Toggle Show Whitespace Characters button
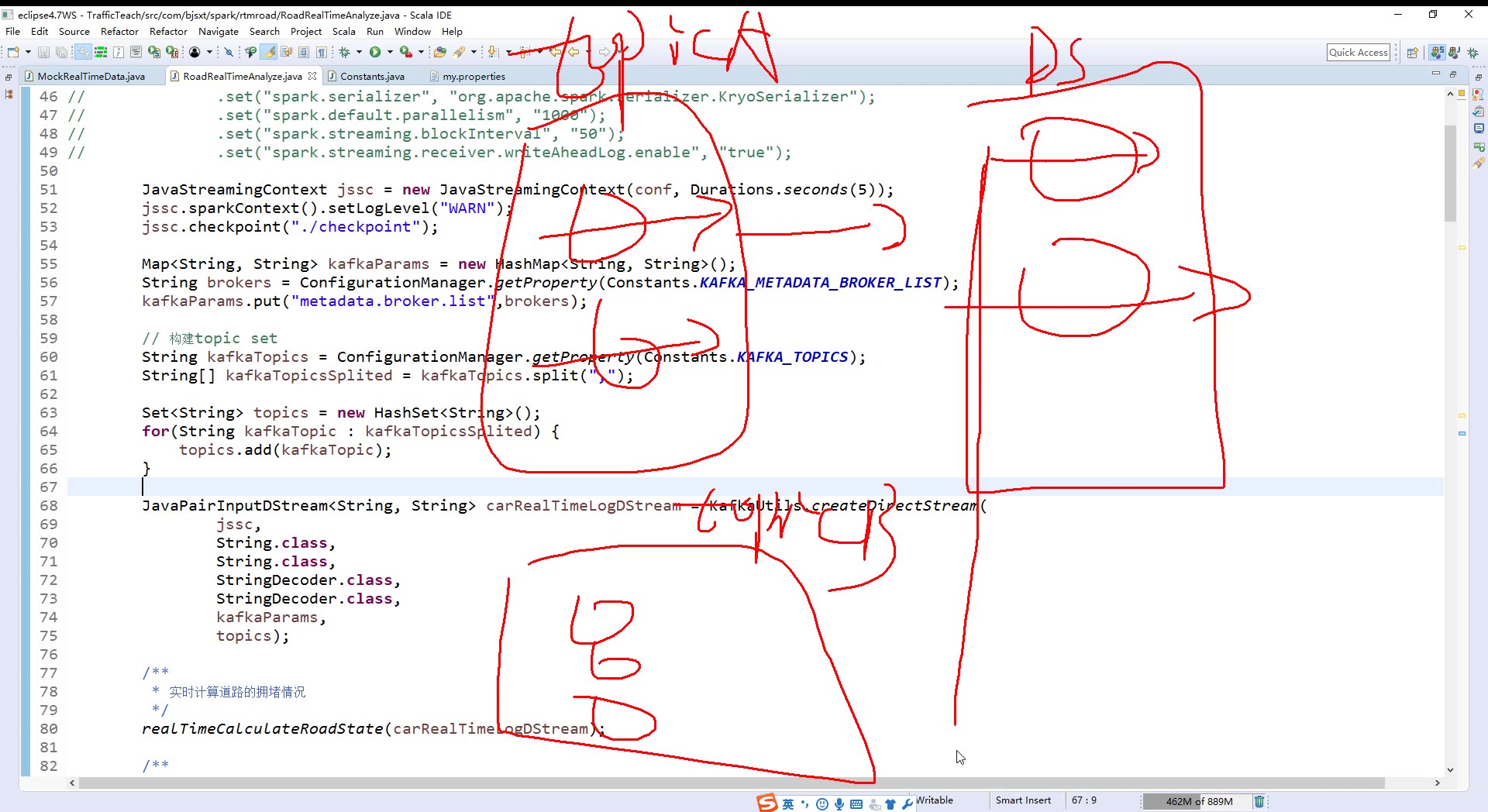The image size is (1488, 812). click(x=321, y=52)
